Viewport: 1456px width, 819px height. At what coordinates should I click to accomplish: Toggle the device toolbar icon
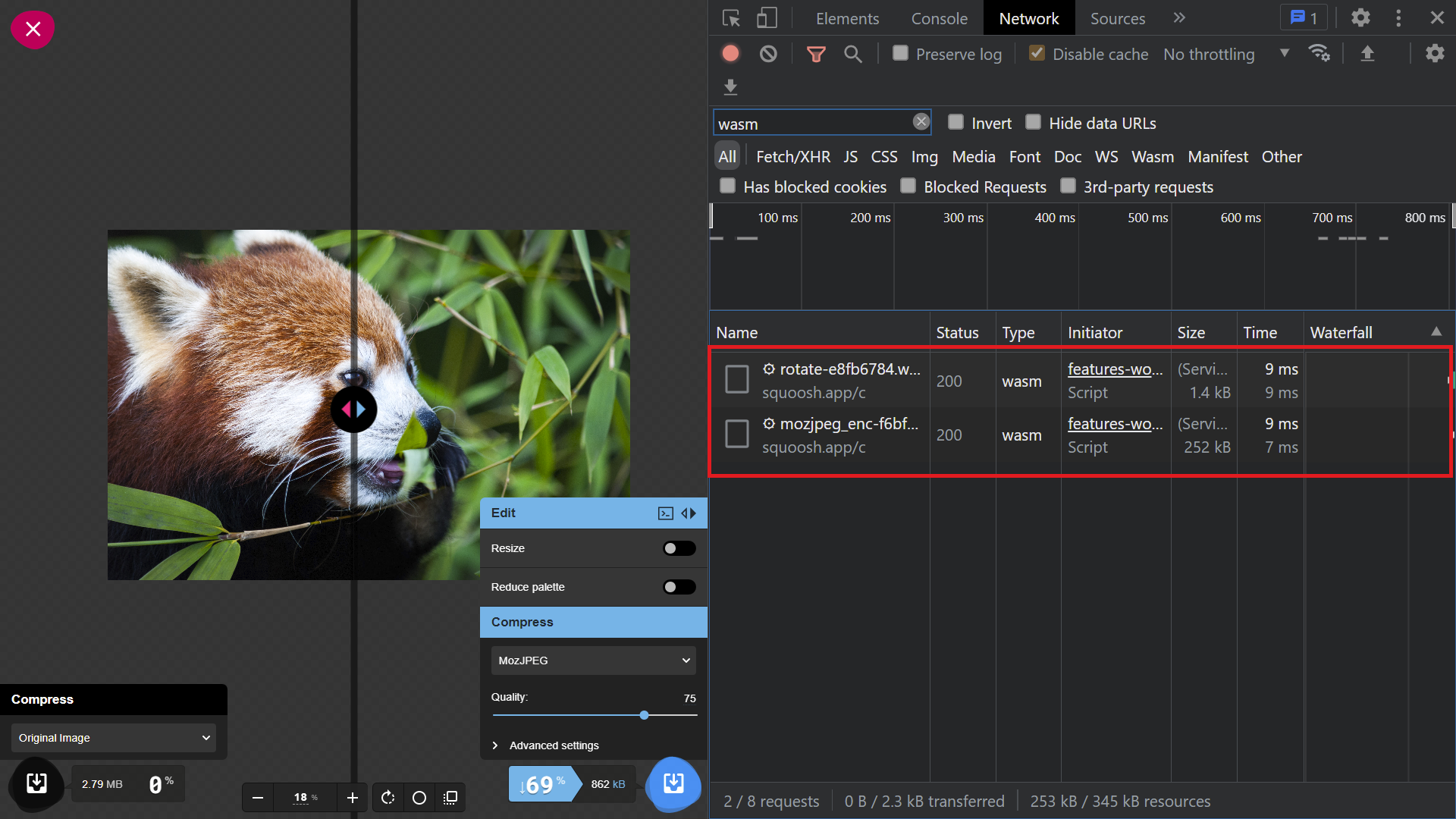click(x=767, y=18)
